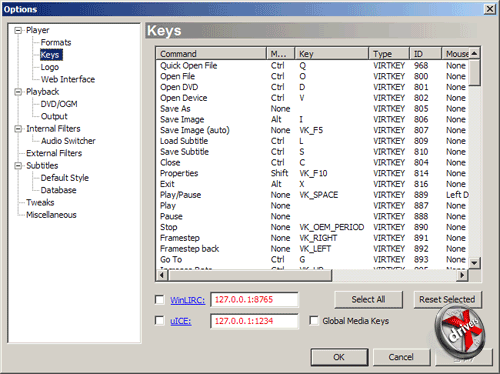Open the Tweaks page
Screen dimensions: 500x374
point(40,202)
